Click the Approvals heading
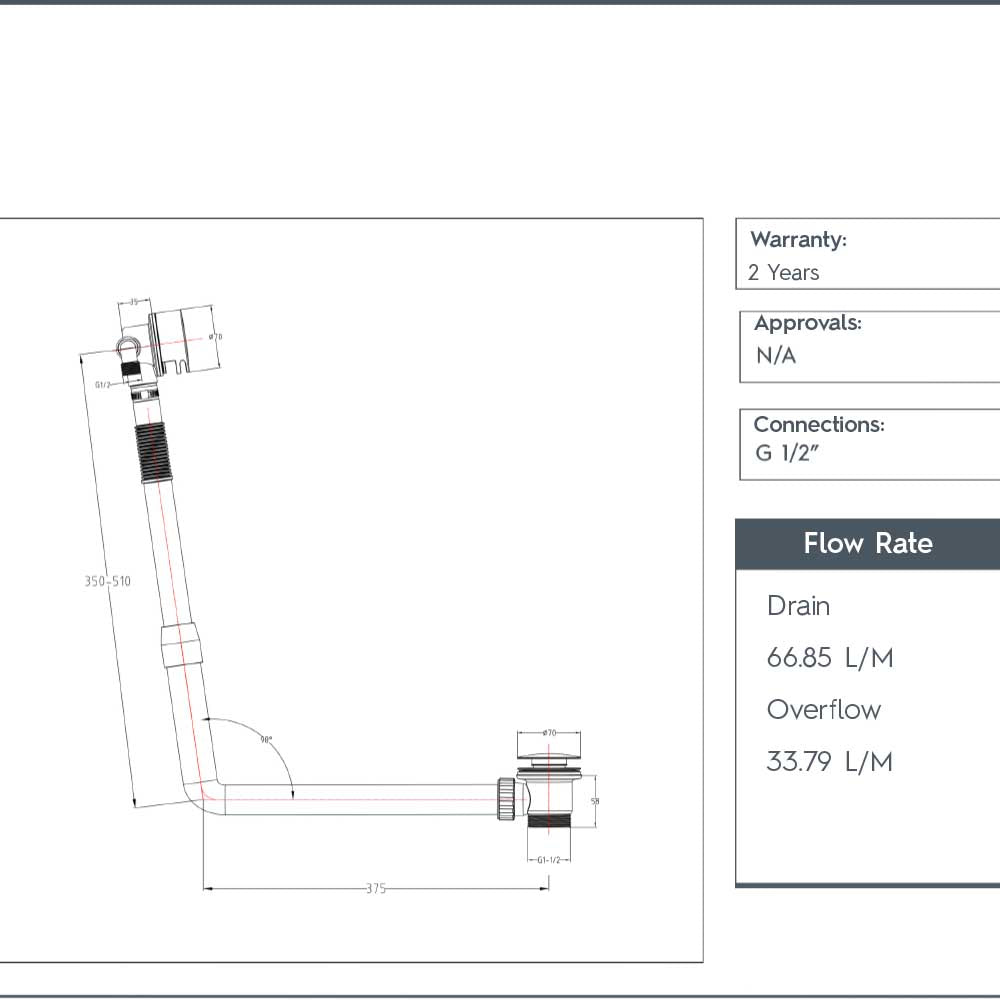1000x1000 pixels. pos(807,324)
